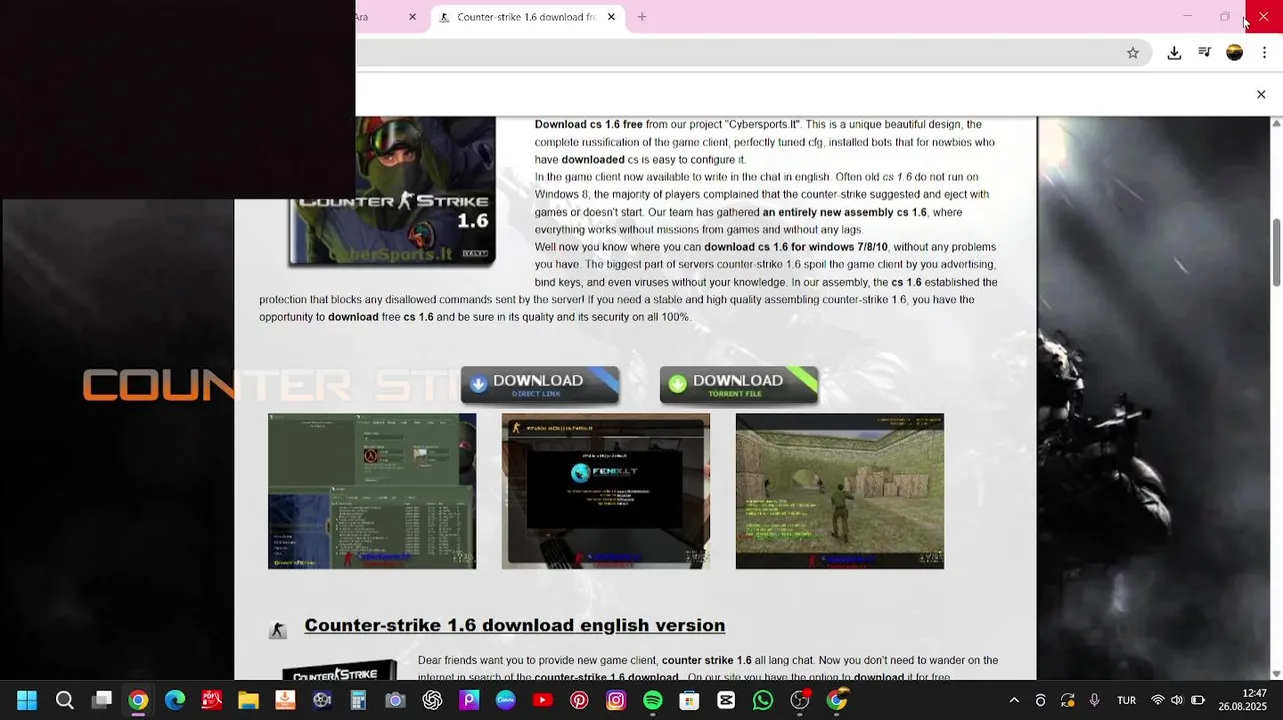
Task: Open YouTube from taskbar
Action: (x=542, y=701)
